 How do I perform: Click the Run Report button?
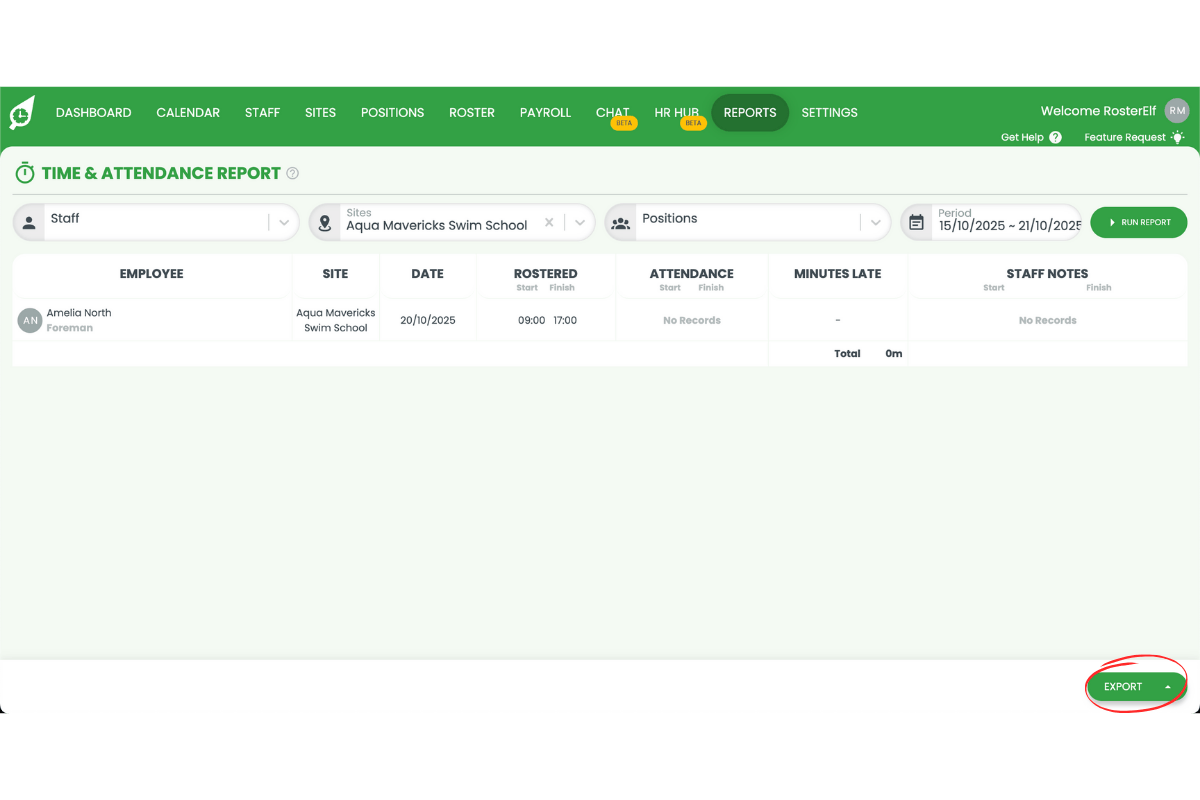[1139, 221]
